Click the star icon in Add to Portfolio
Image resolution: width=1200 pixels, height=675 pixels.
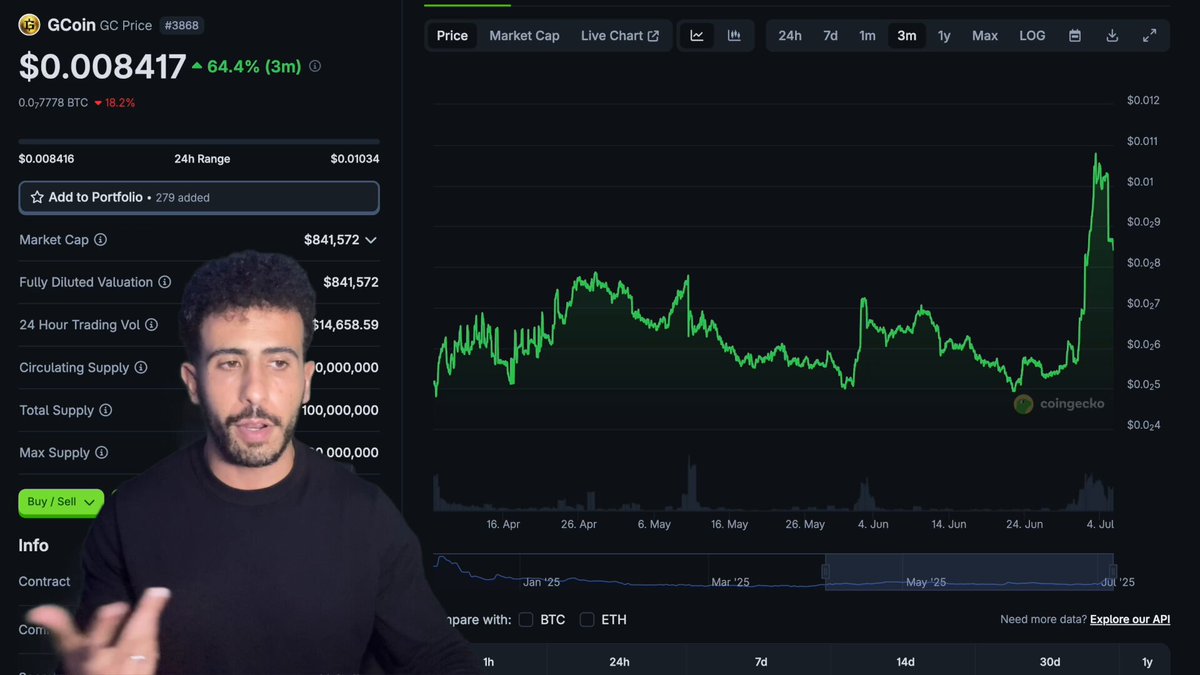tap(37, 197)
